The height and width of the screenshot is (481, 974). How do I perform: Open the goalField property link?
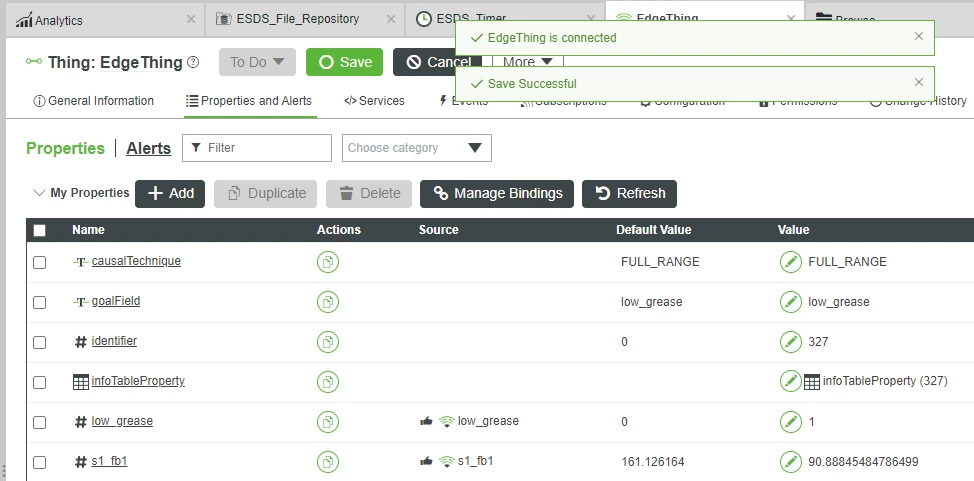pyautogui.click(x=116, y=301)
